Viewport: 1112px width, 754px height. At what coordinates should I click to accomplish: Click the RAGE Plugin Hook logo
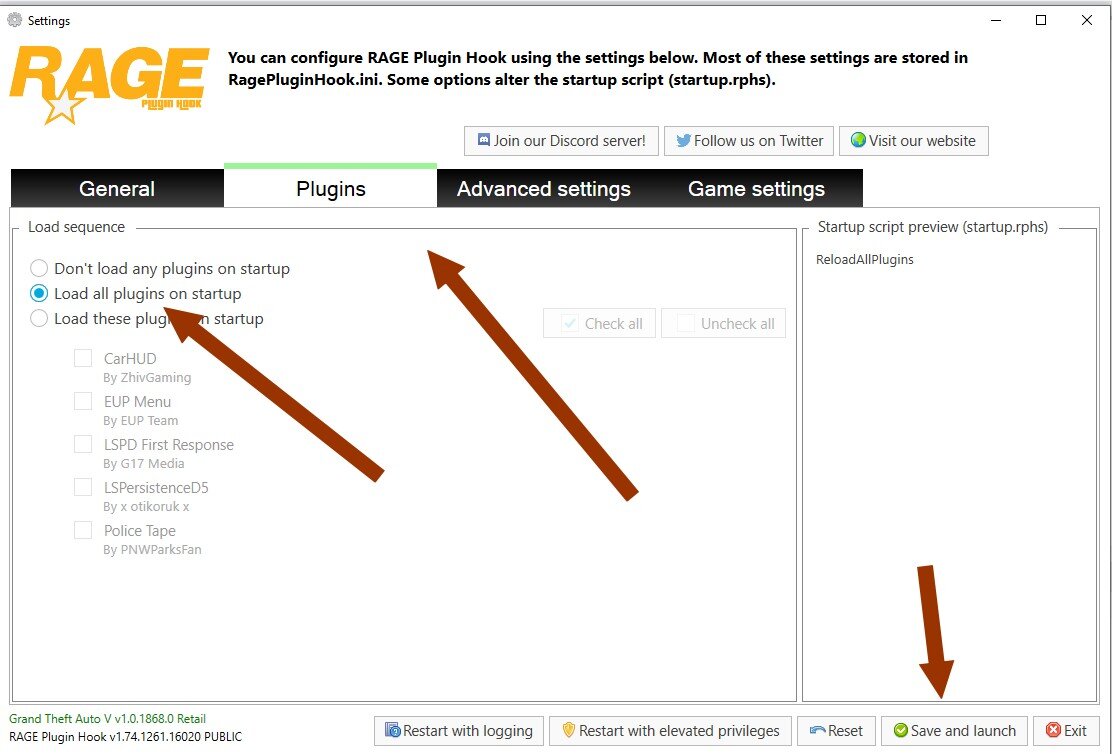pos(109,85)
